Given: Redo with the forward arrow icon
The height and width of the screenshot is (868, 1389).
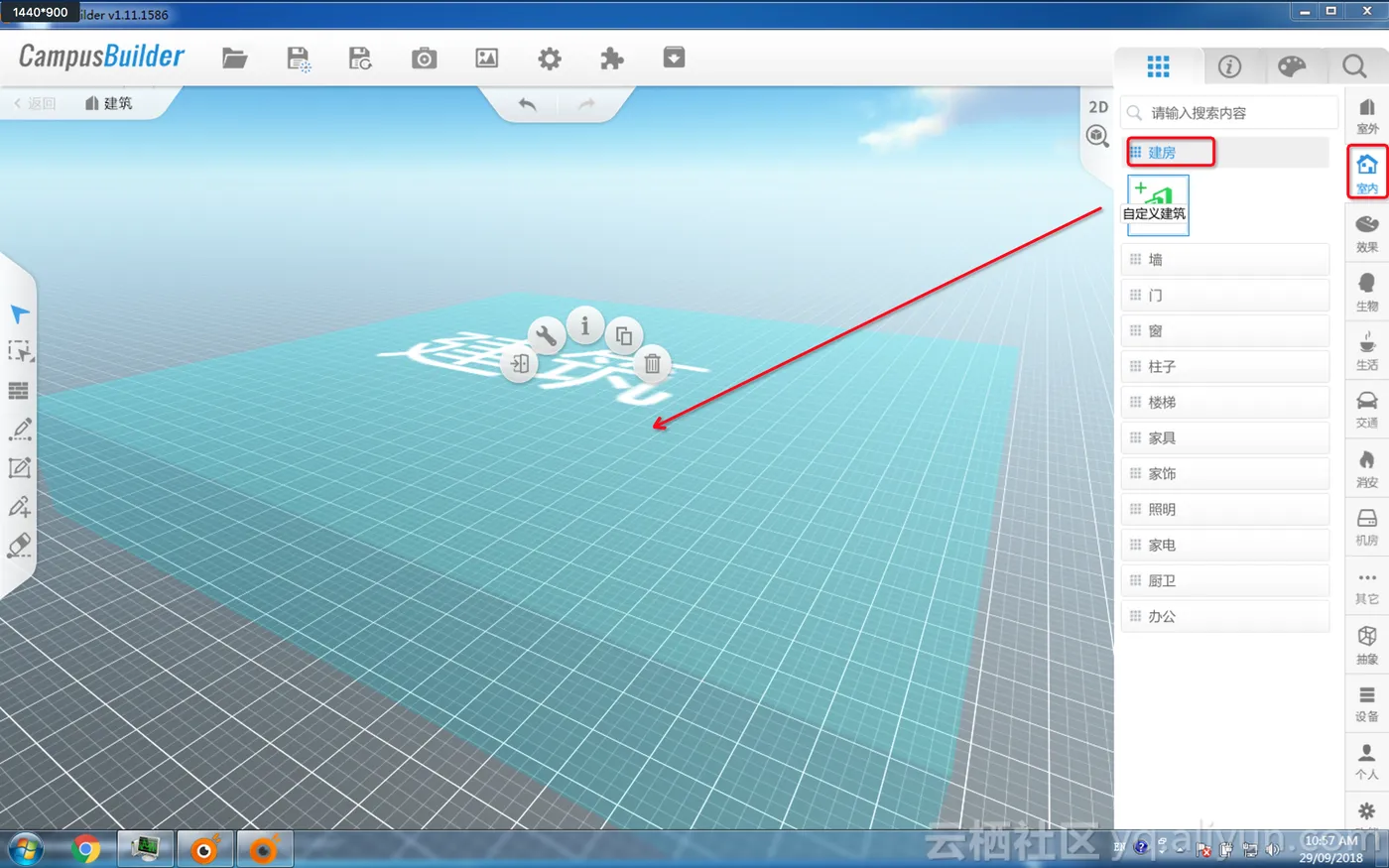Looking at the screenshot, I should pyautogui.click(x=586, y=104).
